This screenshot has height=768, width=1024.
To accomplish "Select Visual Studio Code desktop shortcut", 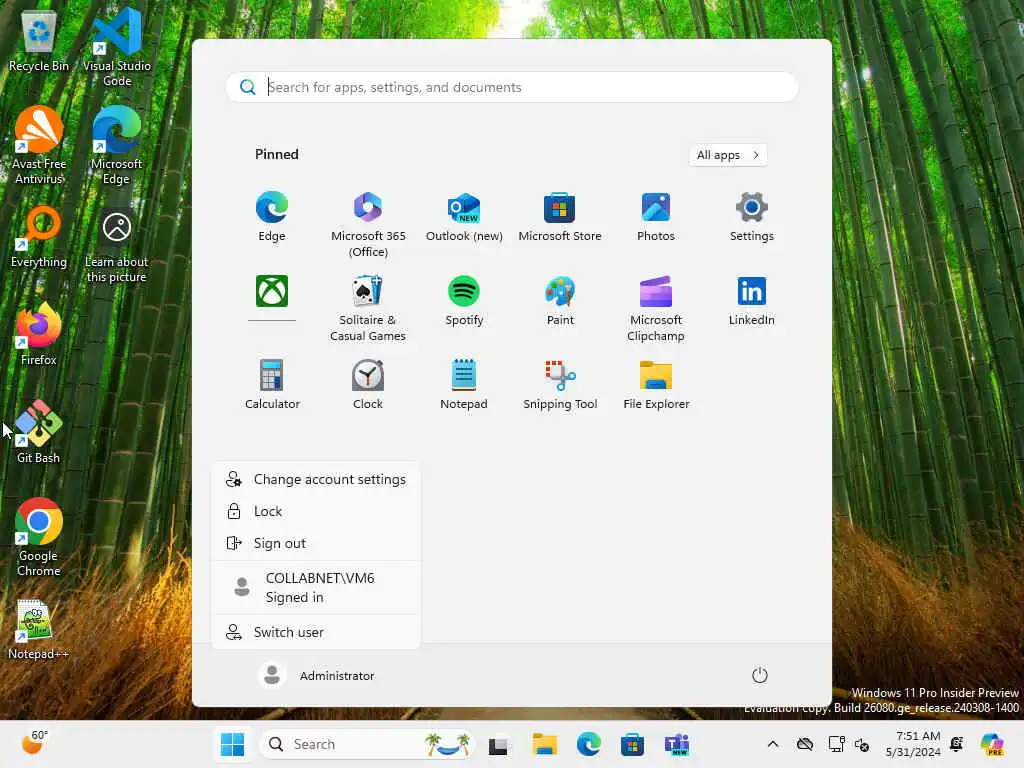I will [x=117, y=47].
